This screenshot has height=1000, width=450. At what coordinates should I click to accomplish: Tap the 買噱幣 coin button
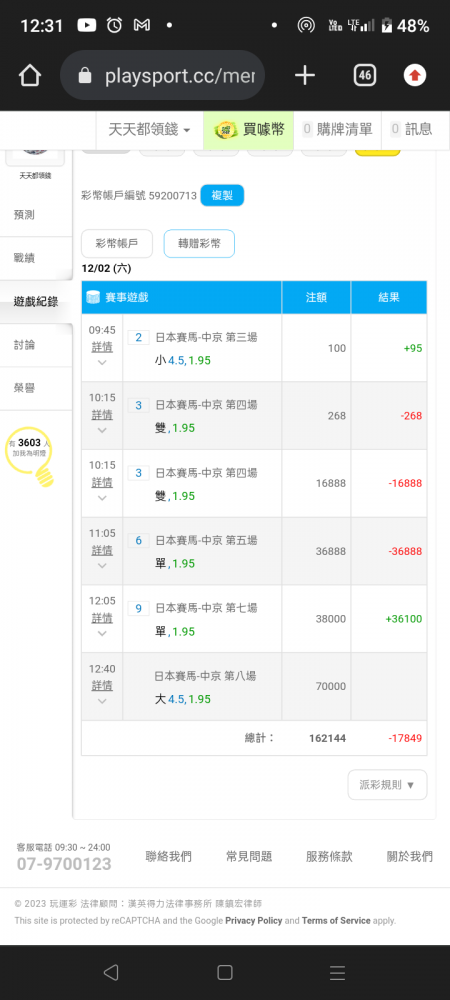[x=248, y=129]
